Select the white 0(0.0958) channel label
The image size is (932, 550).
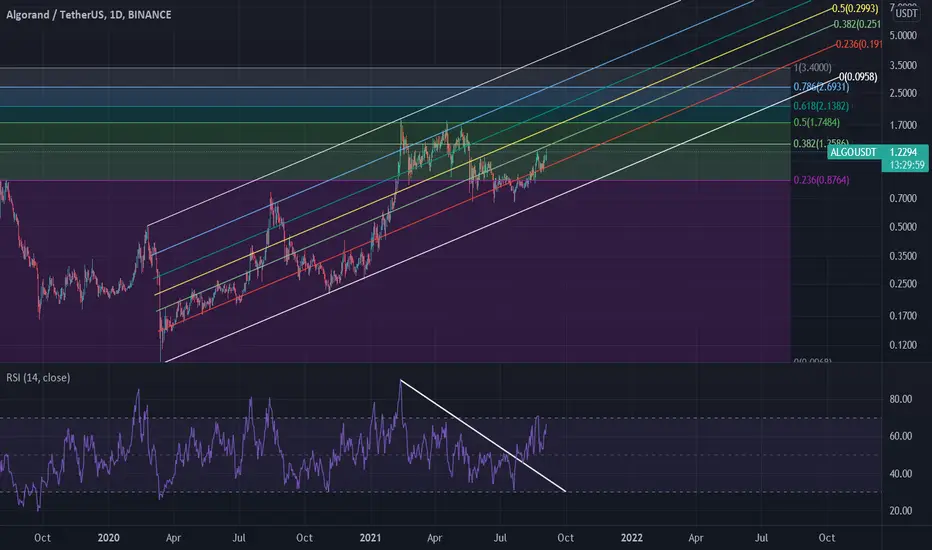click(x=858, y=77)
